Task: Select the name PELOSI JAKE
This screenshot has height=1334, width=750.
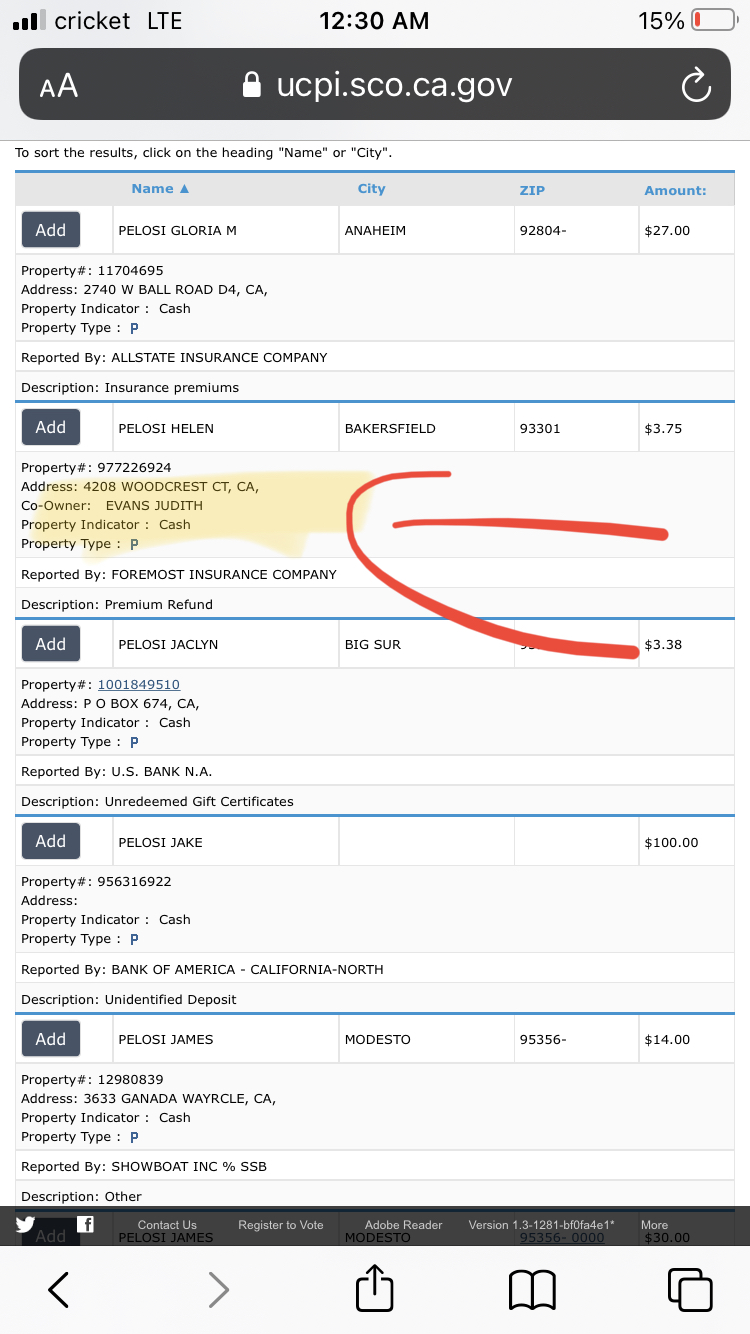Action: [x=160, y=843]
